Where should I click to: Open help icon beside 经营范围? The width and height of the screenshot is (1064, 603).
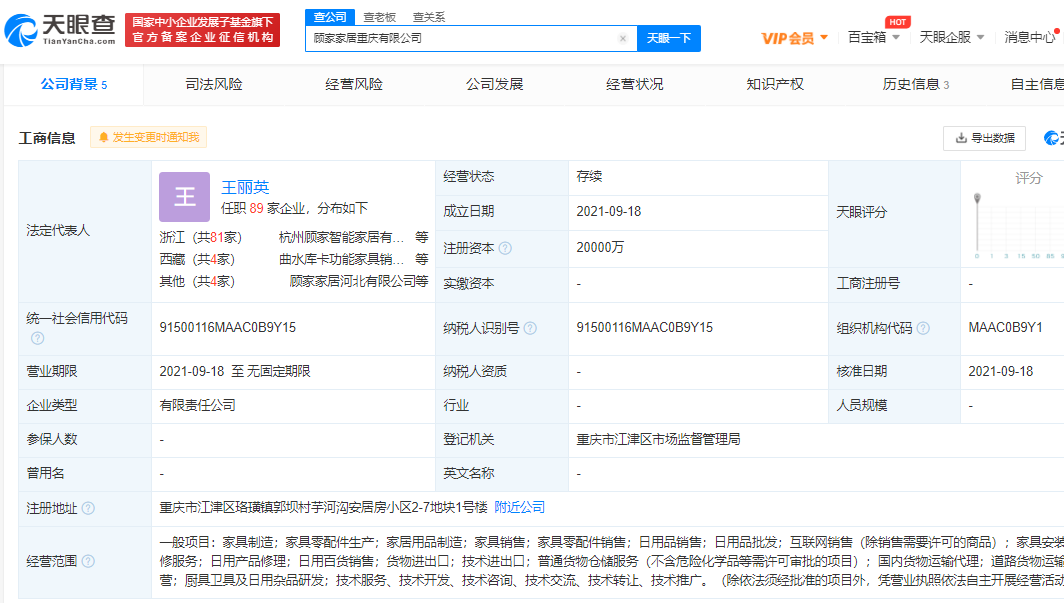[88, 561]
